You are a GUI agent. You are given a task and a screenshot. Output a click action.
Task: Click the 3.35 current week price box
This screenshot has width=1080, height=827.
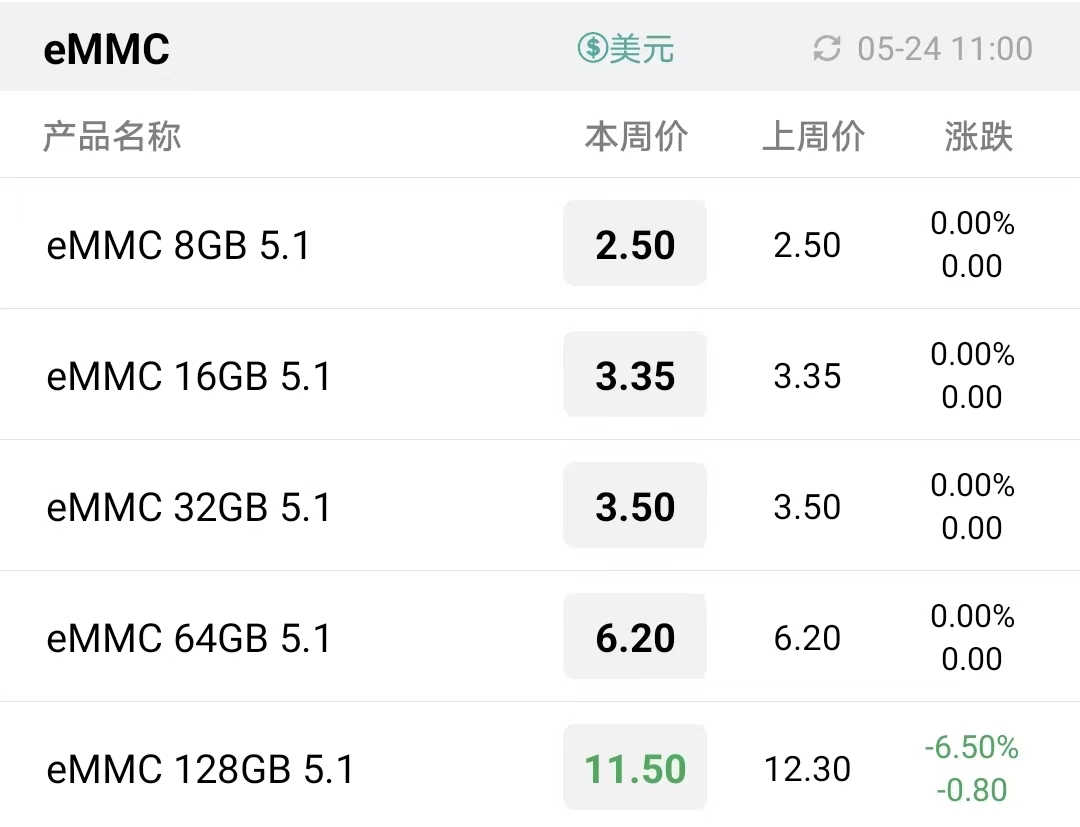pos(635,374)
